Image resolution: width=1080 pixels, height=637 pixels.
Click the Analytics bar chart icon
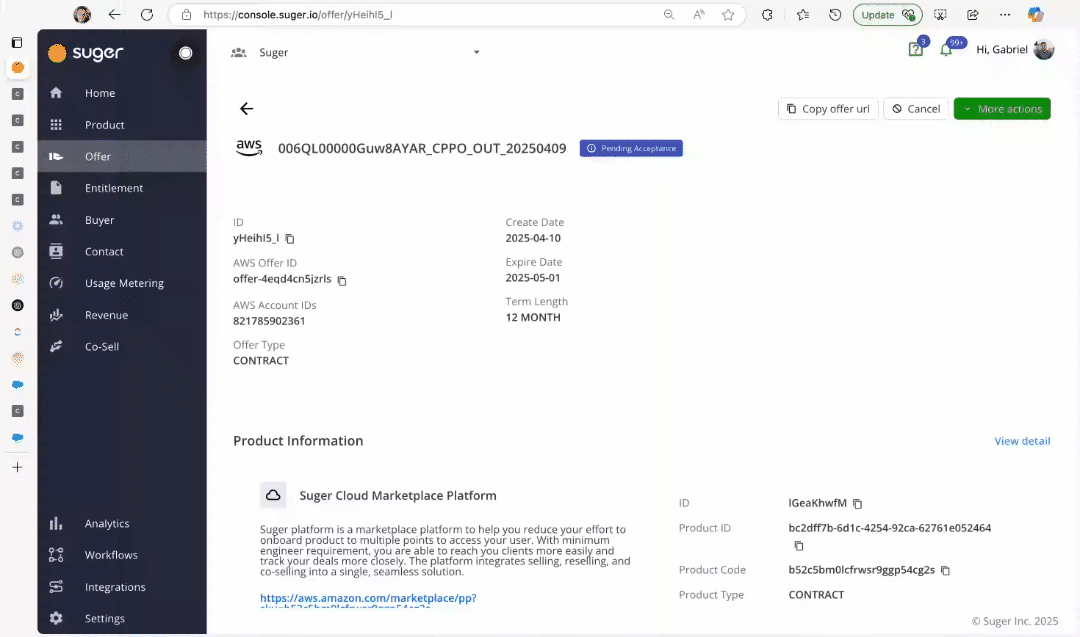pos(56,523)
